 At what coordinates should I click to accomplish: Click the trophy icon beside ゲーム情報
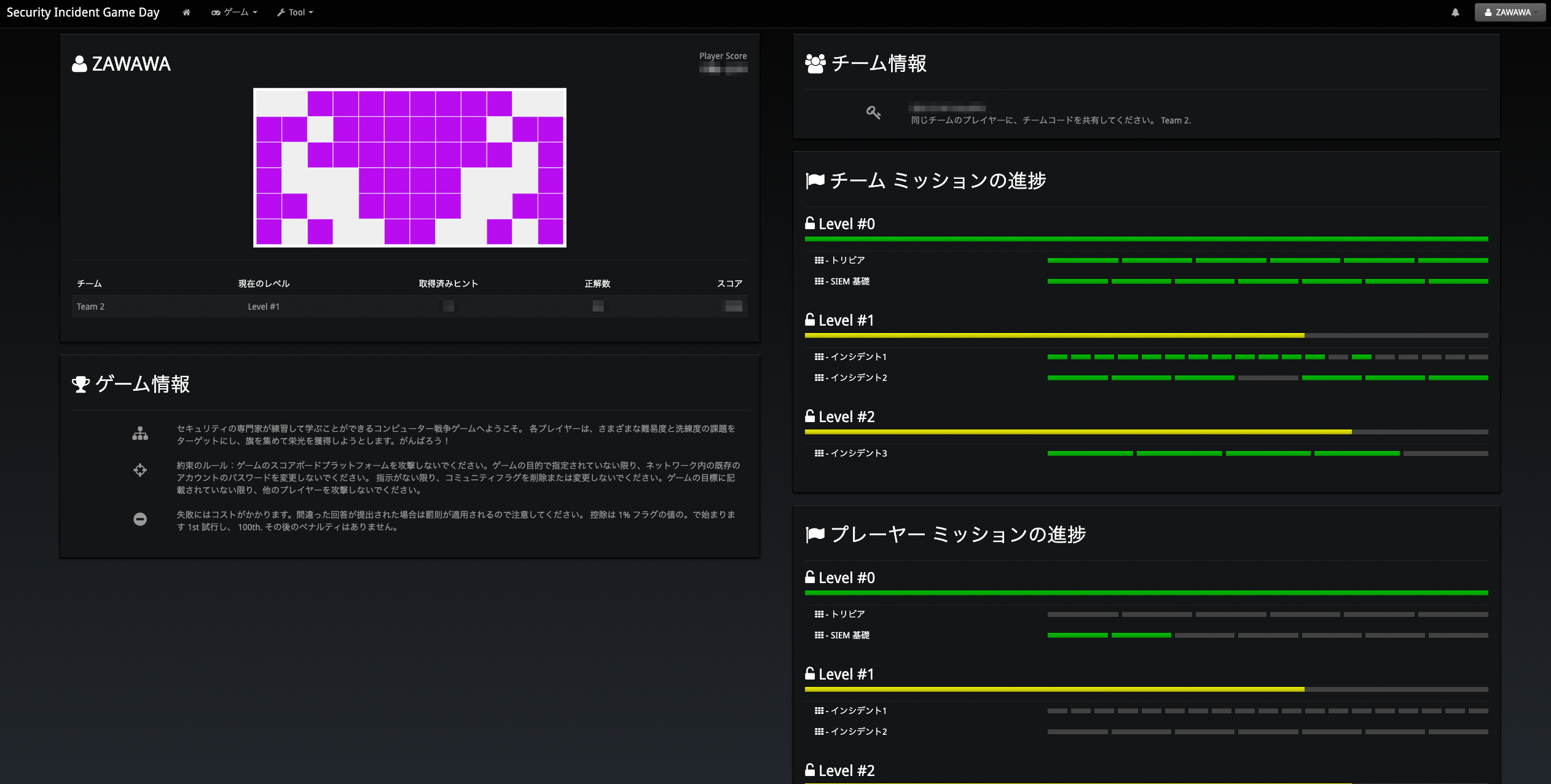(81, 384)
